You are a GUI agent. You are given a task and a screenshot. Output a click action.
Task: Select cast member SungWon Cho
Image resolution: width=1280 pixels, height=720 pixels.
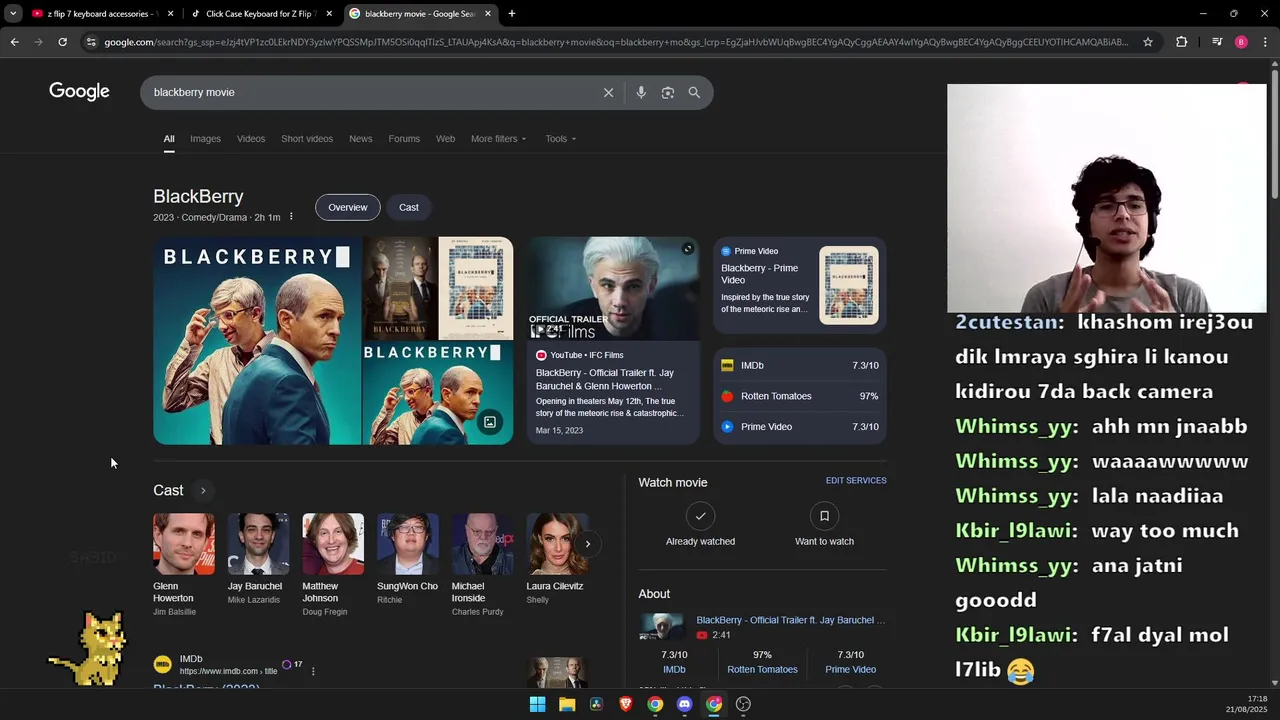407,560
